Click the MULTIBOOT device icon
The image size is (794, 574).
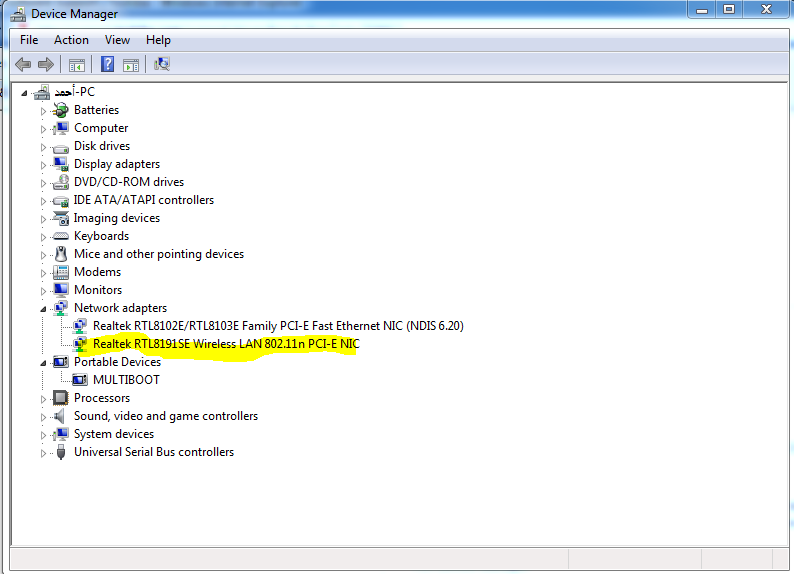(80, 380)
